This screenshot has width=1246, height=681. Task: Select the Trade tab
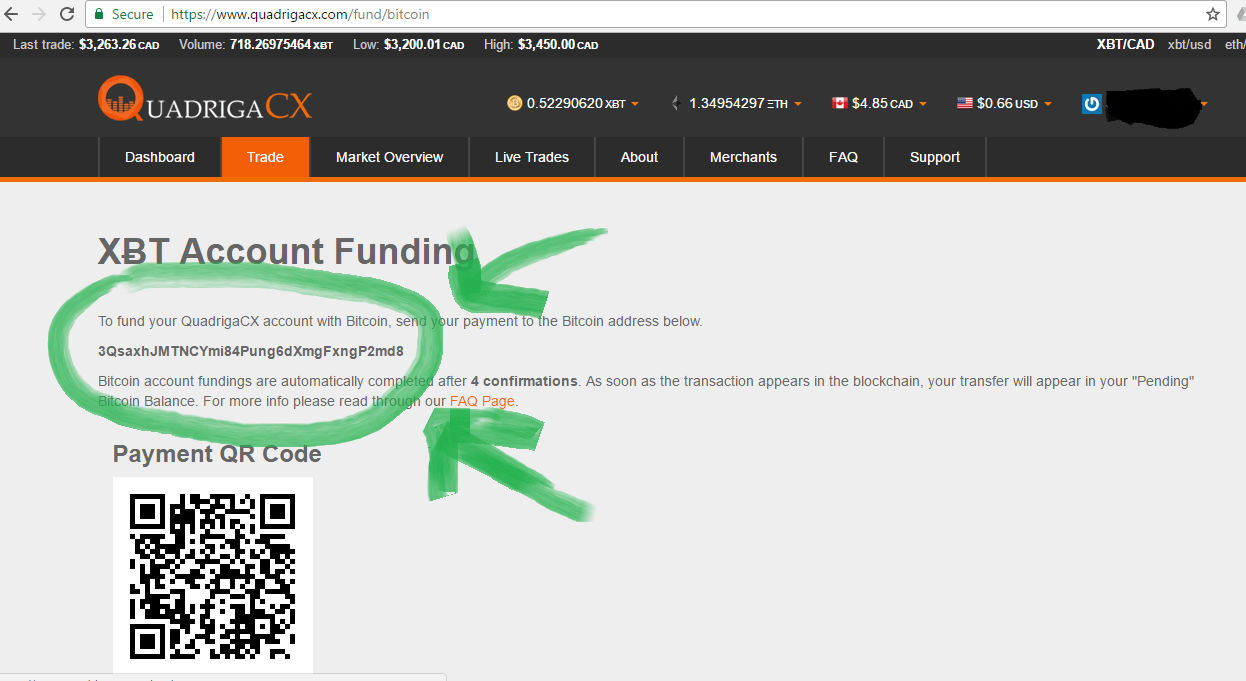click(265, 157)
